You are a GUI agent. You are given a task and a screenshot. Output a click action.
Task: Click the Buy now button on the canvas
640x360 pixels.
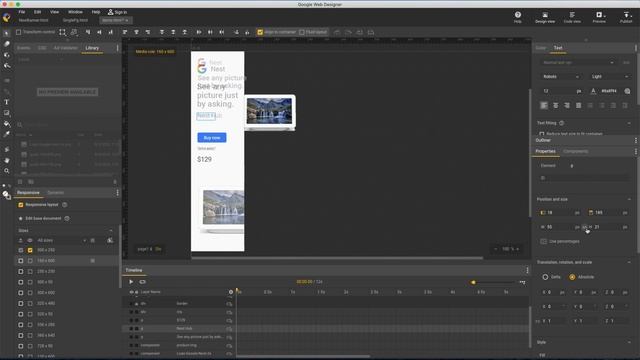point(212,138)
